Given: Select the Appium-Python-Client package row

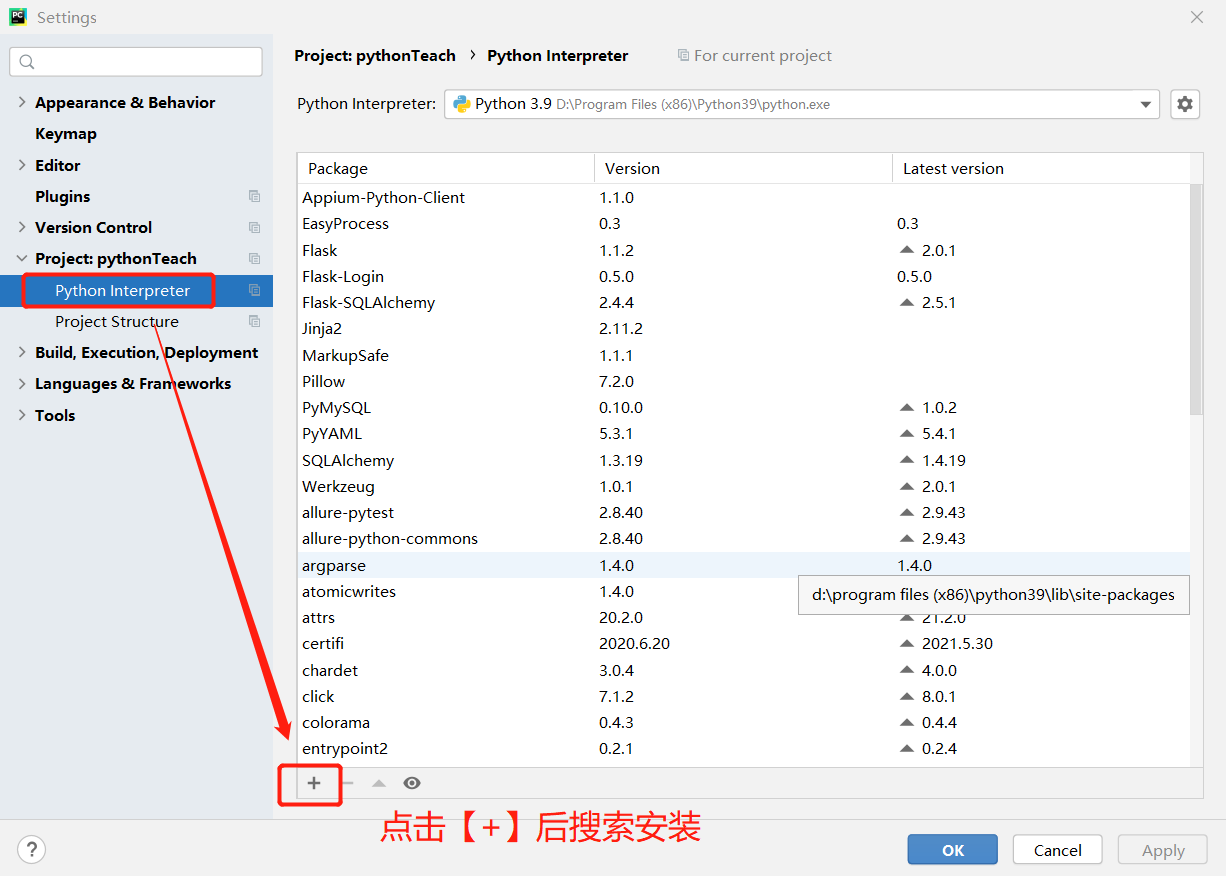Looking at the screenshot, I should pyautogui.click(x=744, y=197).
